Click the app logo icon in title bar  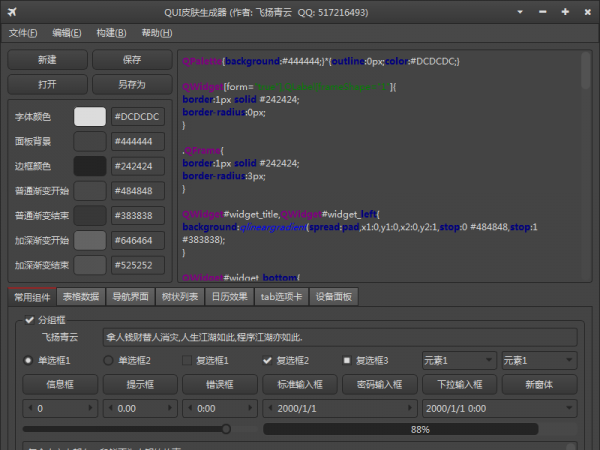[x=12, y=11]
